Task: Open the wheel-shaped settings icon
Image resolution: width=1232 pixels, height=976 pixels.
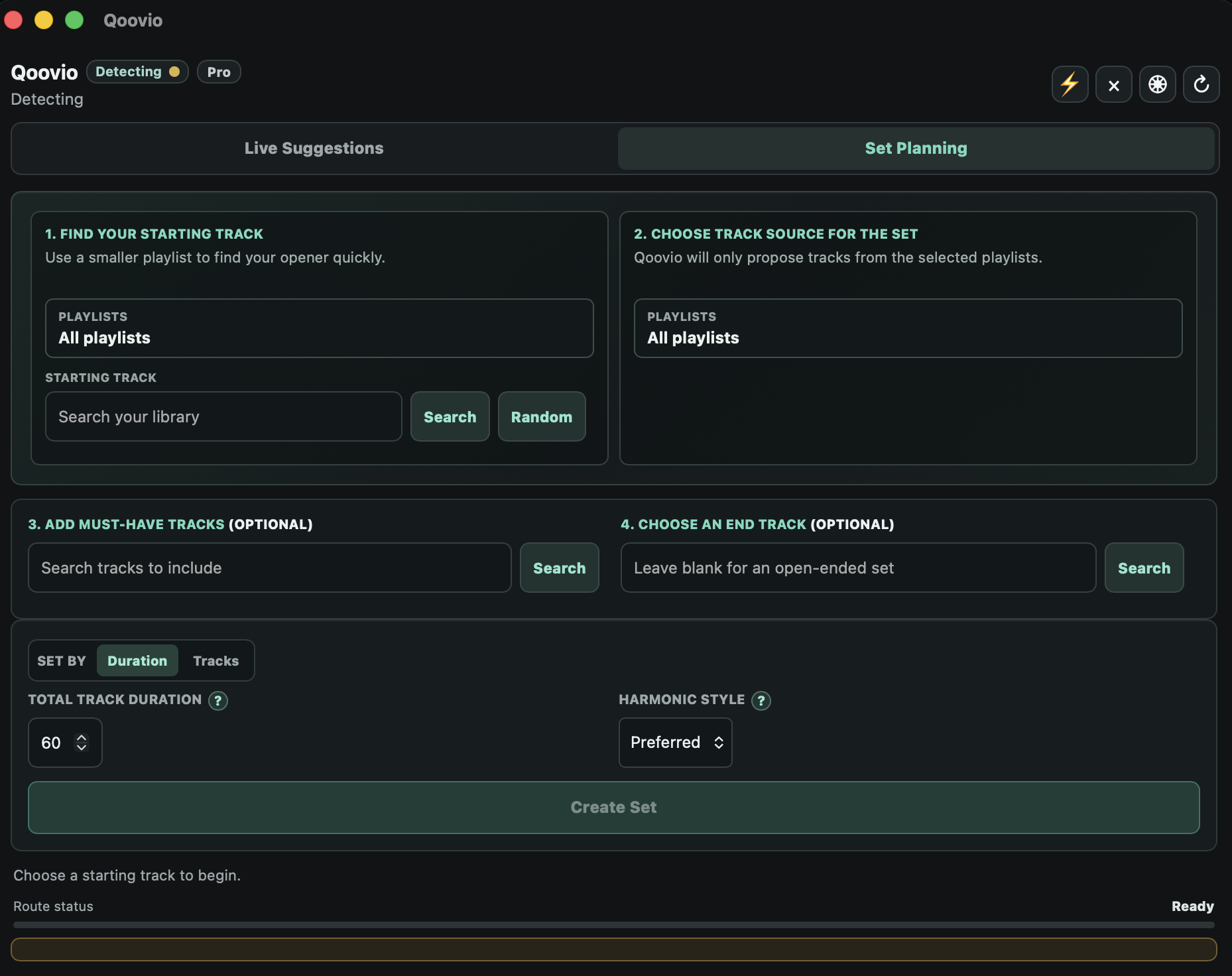Action: [1157, 84]
